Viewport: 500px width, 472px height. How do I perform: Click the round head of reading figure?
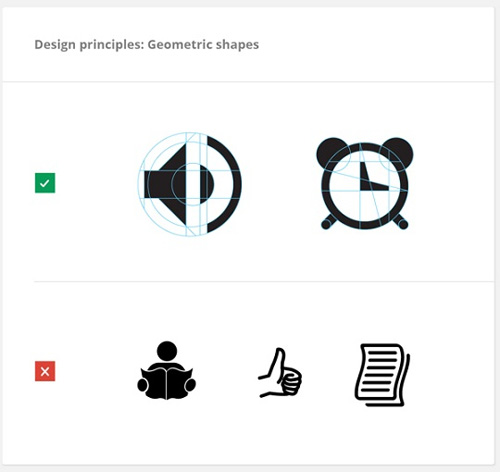coord(167,351)
